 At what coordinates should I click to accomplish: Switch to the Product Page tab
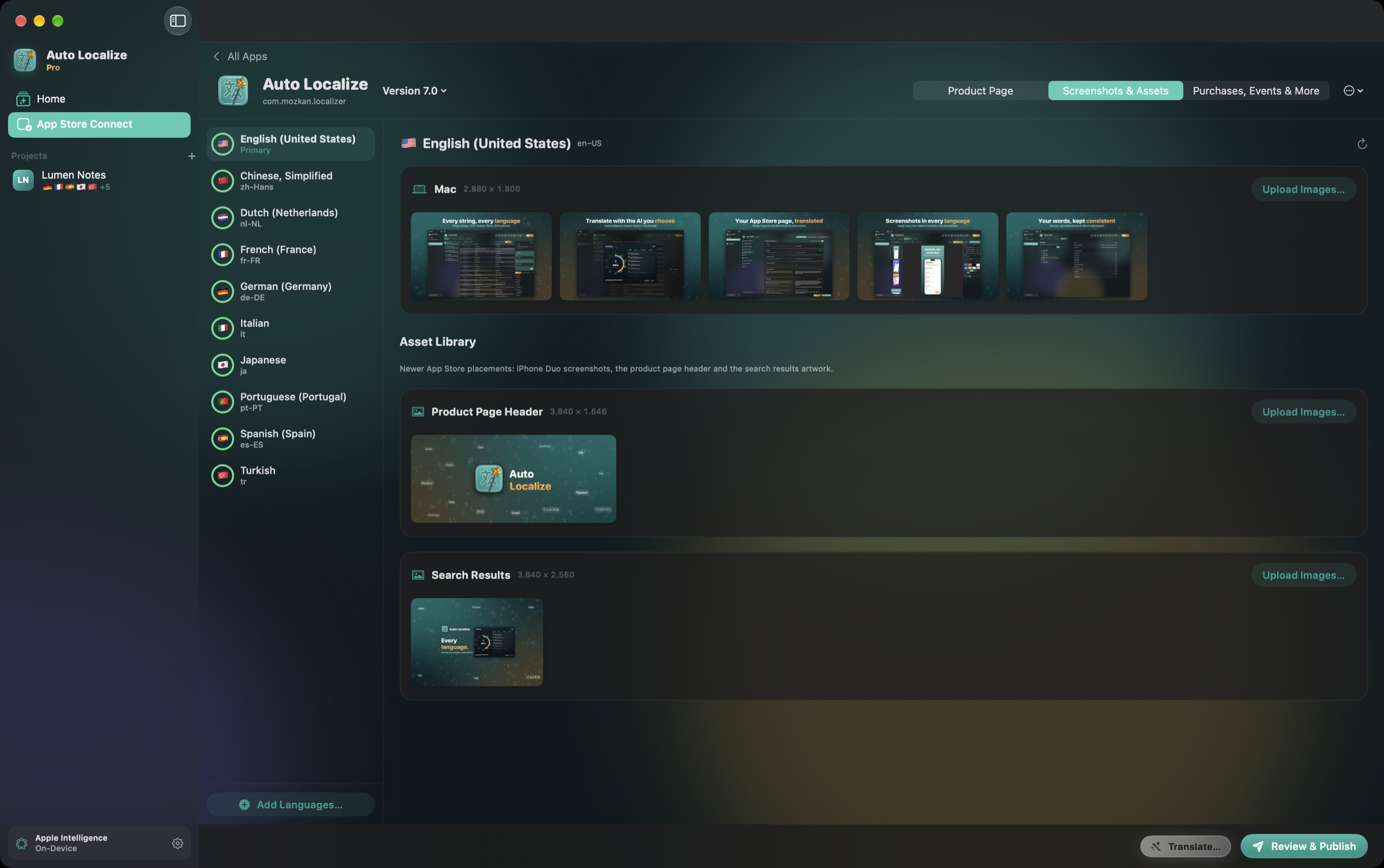click(980, 90)
